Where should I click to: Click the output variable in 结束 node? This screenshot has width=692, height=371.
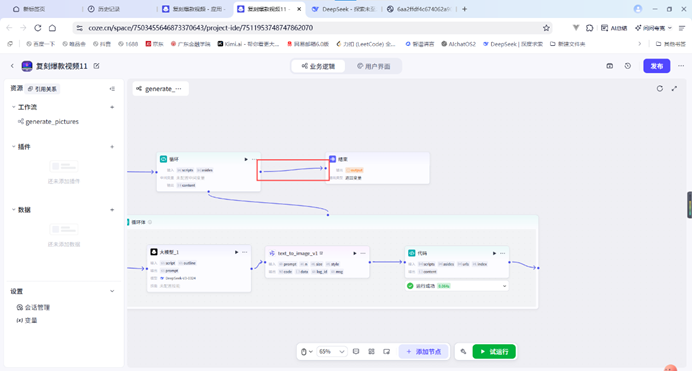[355, 170]
